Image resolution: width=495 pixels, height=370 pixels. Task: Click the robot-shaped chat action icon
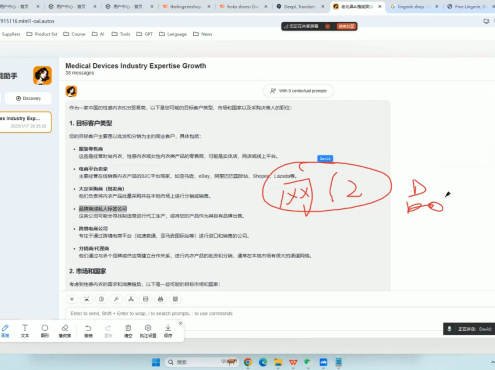click(160, 299)
